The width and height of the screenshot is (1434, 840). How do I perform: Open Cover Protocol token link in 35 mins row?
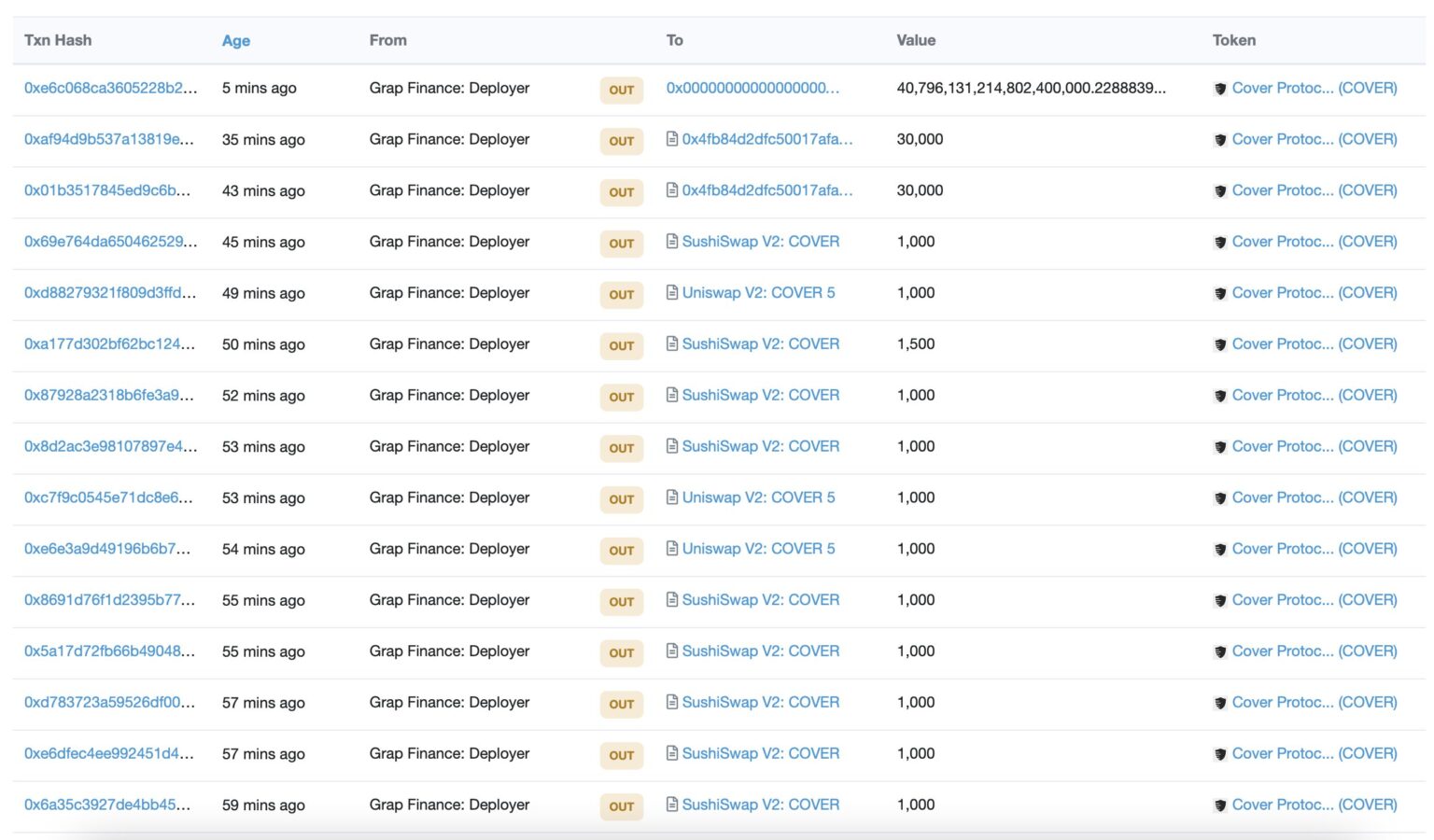point(1314,139)
